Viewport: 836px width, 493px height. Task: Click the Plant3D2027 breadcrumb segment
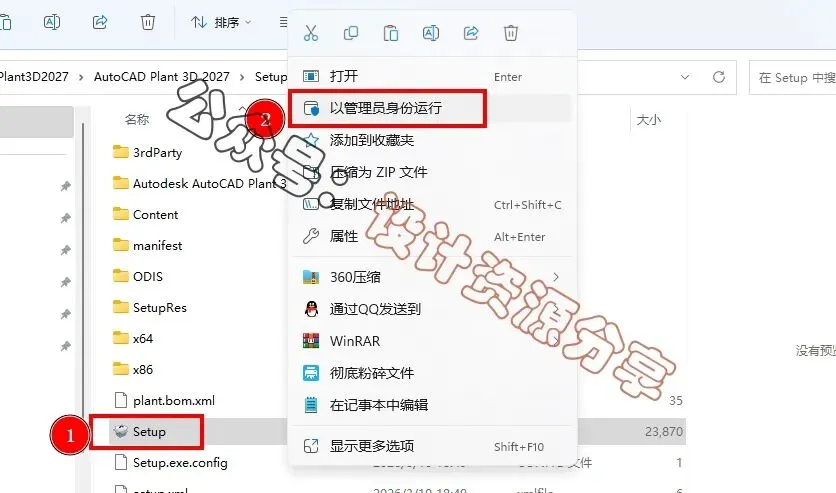click(x=34, y=77)
